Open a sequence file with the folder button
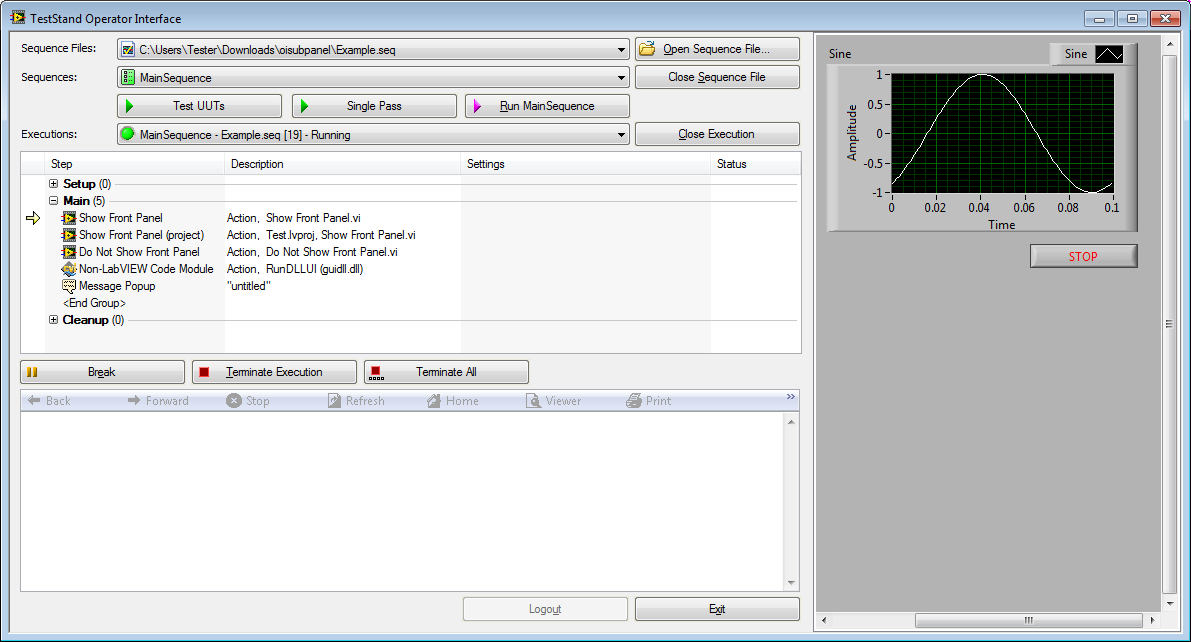1191x642 pixels. coord(717,49)
